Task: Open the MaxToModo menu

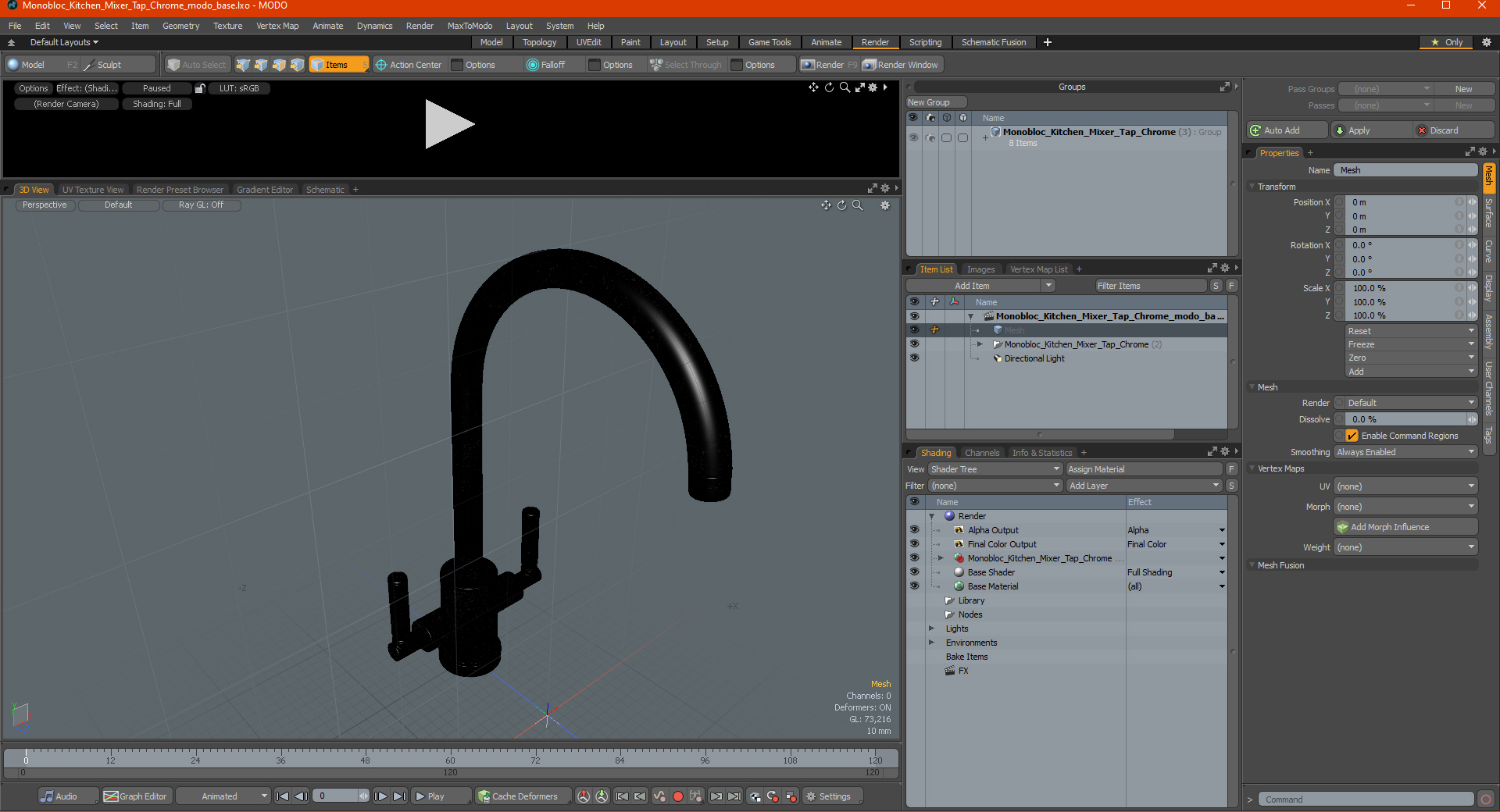Action: [x=470, y=26]
